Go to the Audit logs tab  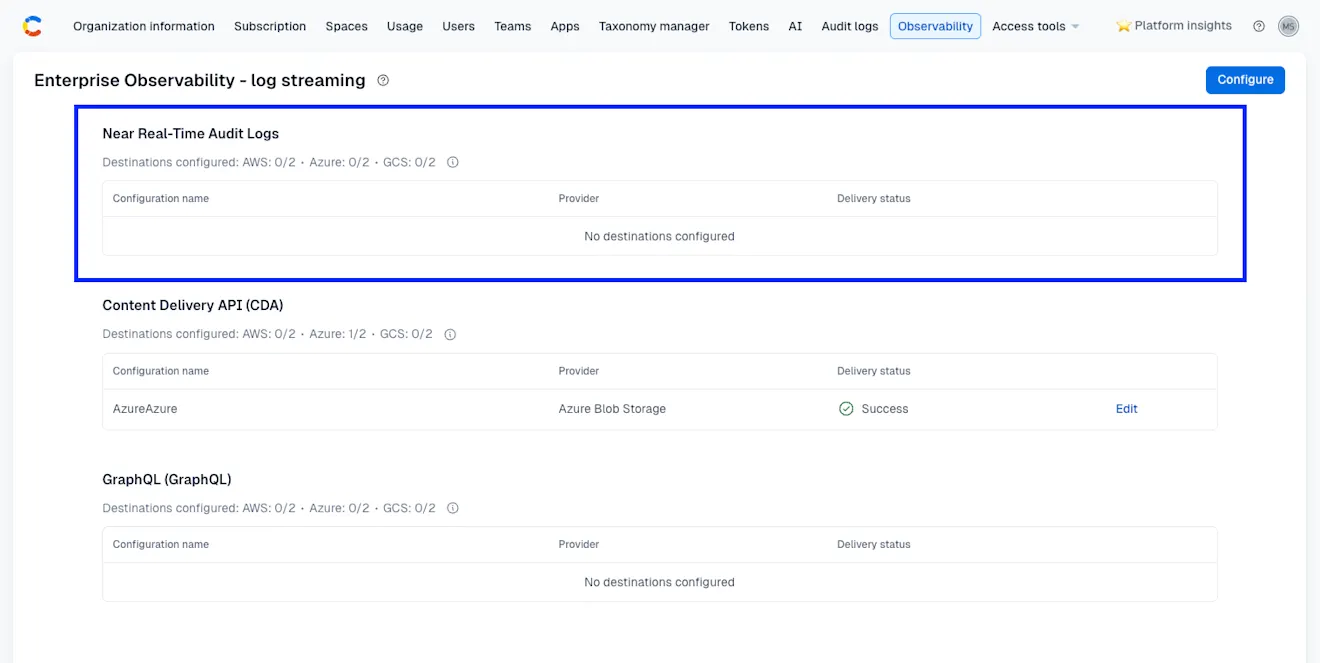pyautogui.click(x=850, y=26)
